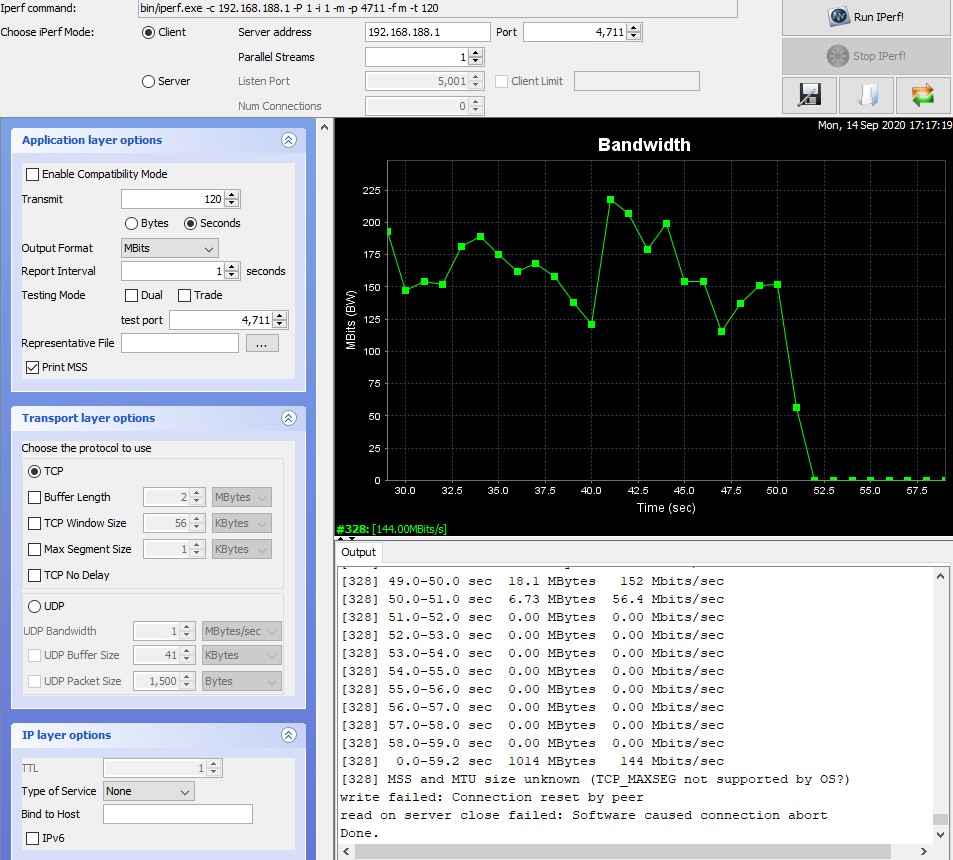The height and width of the screenshot is (860, 953).
Task: Select the UDP protocol radio button
Action: [x=35, y=607]
